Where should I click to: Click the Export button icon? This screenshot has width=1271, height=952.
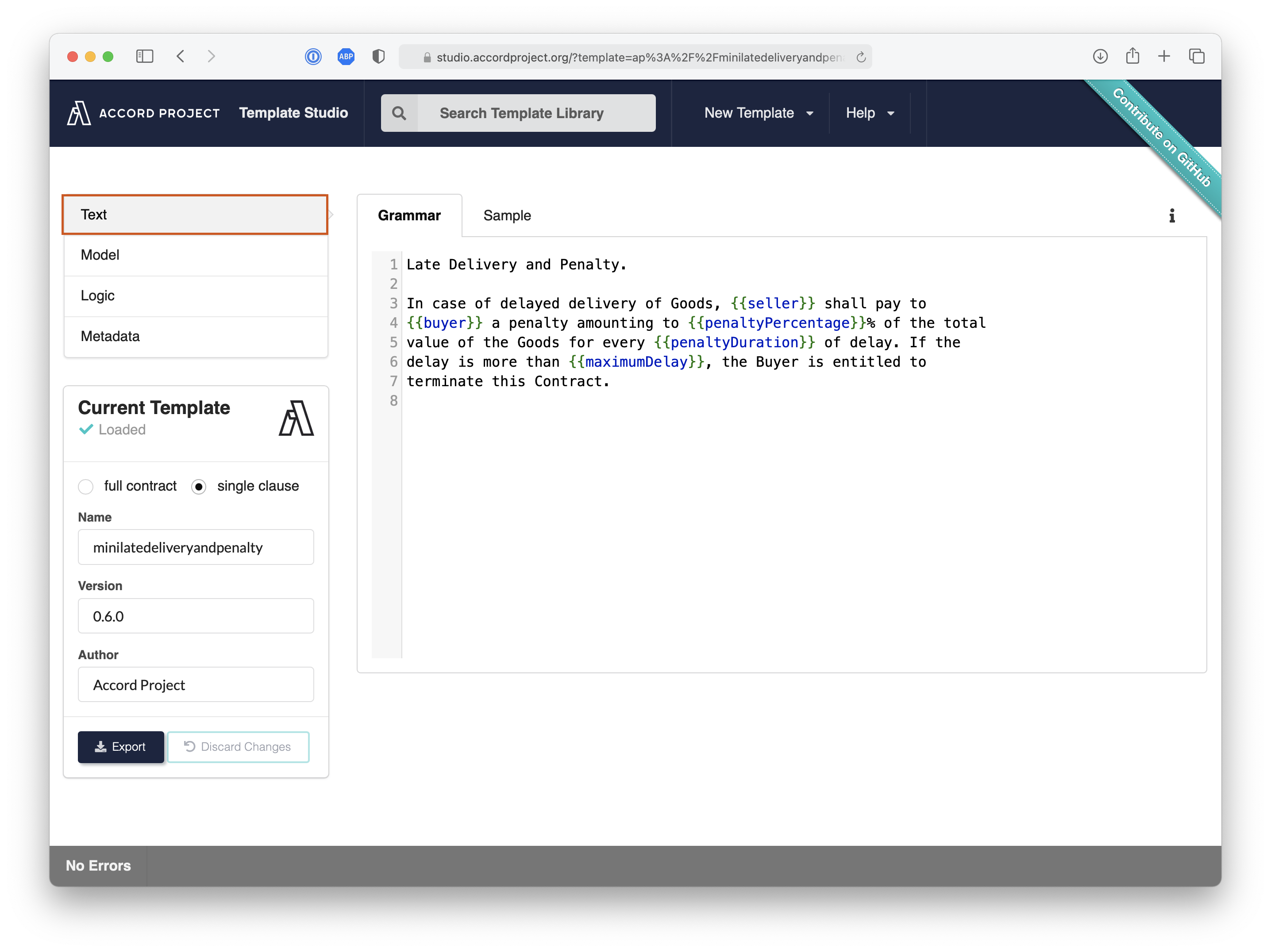100,746
